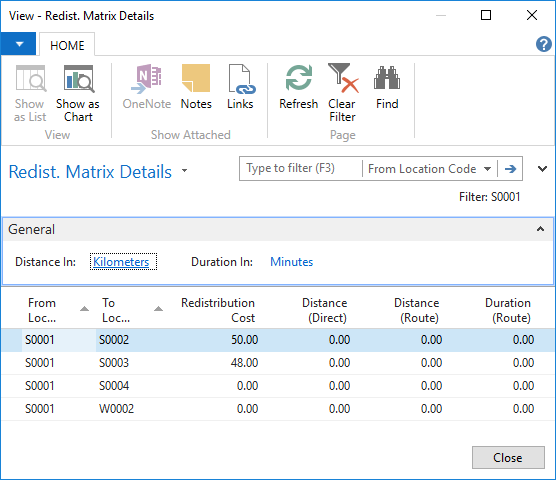The width and height of the screenshot is (556, 480).
Task: Expand the filter pane chevron
Action: [542, 169]
